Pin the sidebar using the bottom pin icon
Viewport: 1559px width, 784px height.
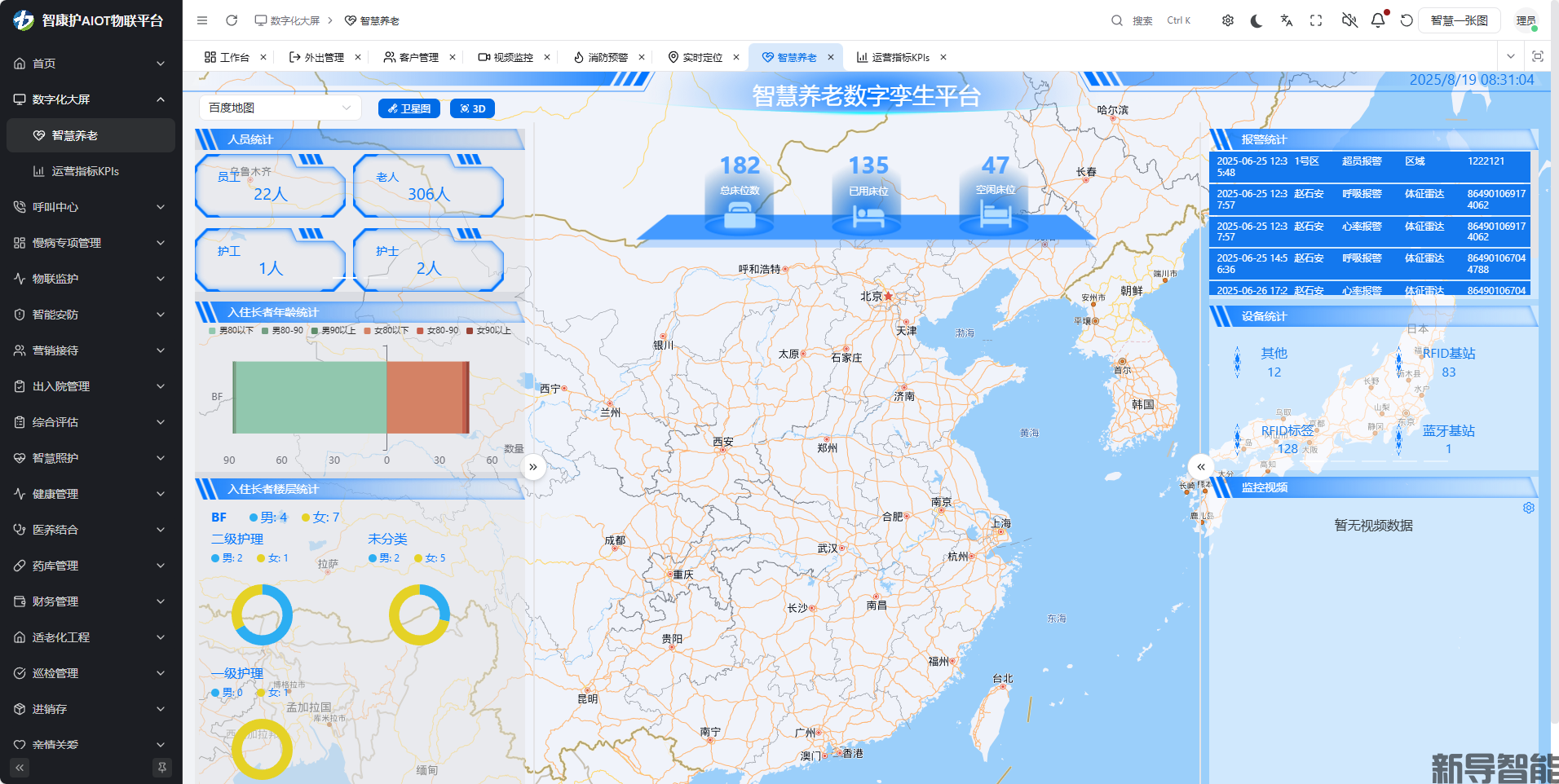162,767
